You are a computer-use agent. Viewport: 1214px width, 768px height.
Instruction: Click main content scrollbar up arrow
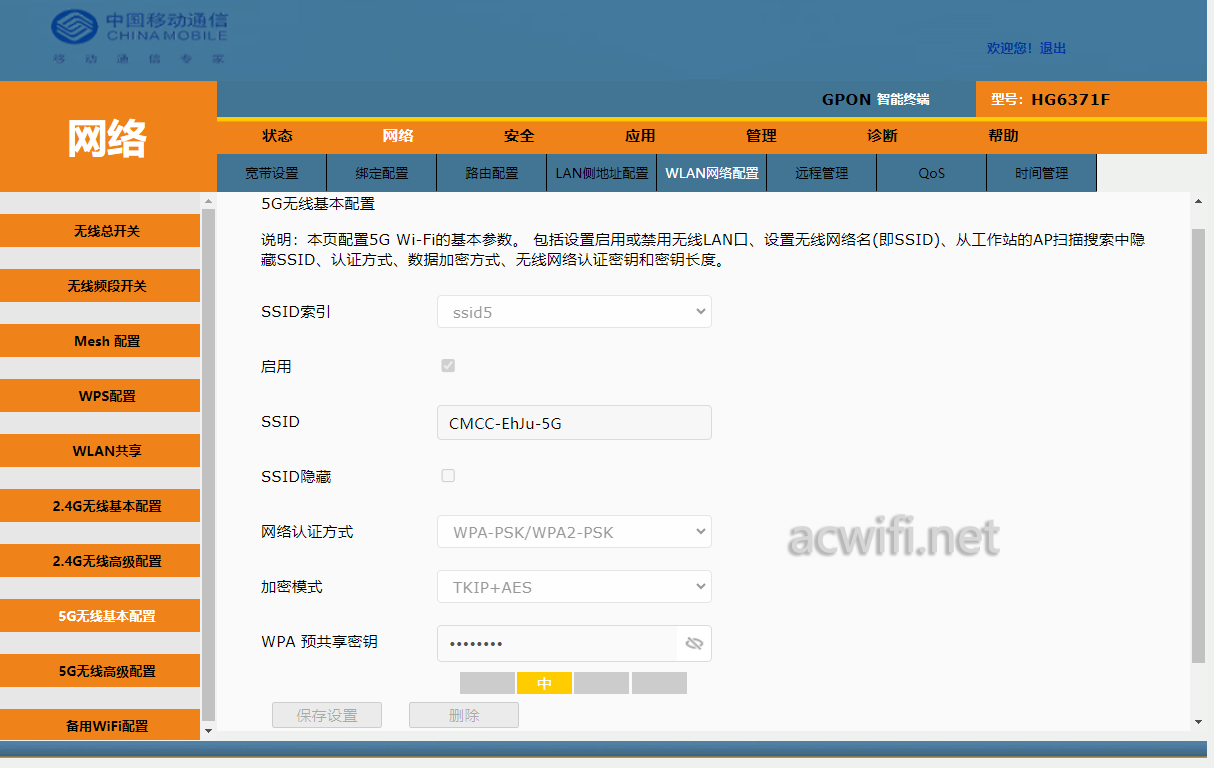[1199, 201]
